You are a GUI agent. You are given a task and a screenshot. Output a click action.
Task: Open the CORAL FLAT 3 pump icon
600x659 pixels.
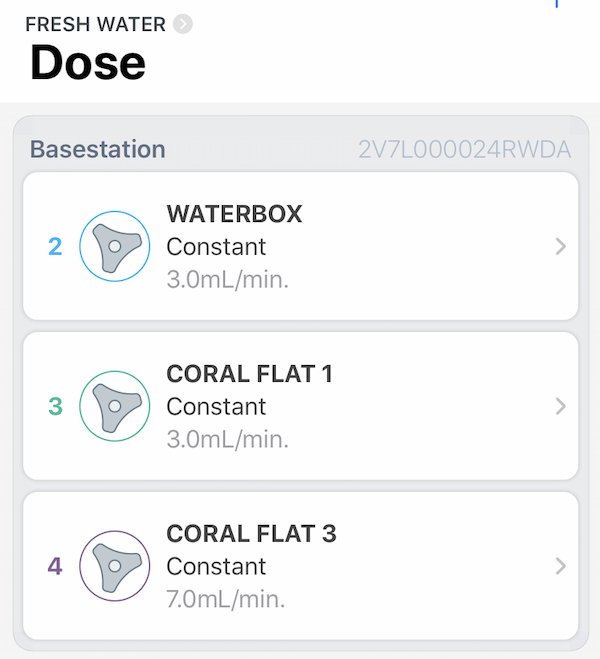click(x=115, y=566)
